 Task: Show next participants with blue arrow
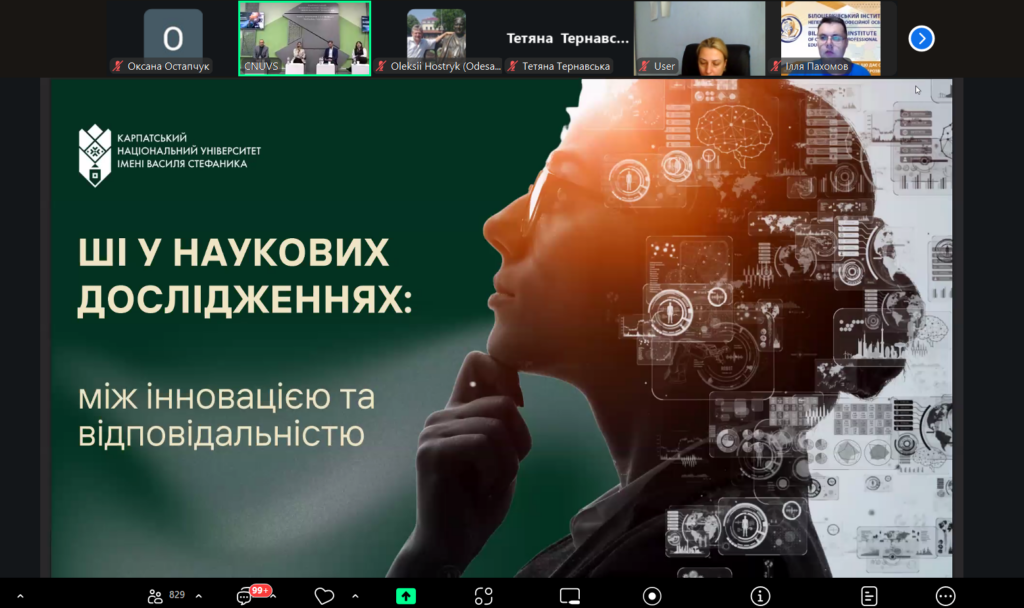(921, 38)
